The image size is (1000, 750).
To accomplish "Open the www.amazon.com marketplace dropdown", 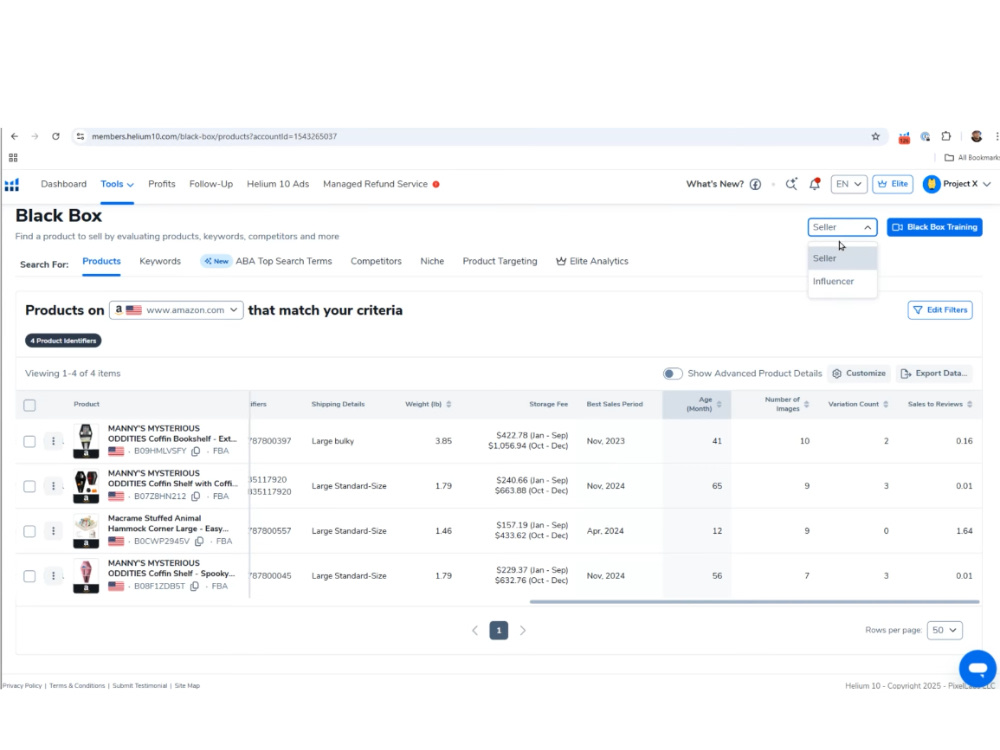I will coord(176,310).
